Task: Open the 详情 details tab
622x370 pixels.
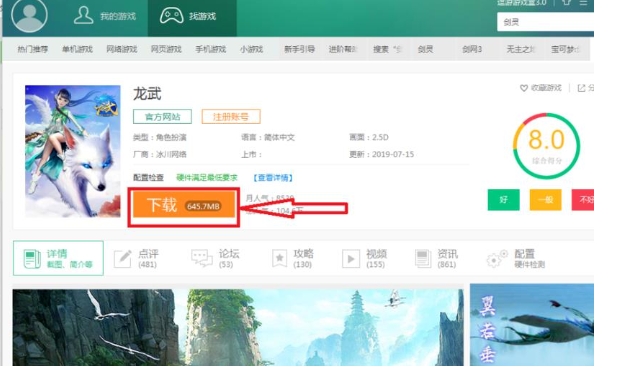Action: 58,258
